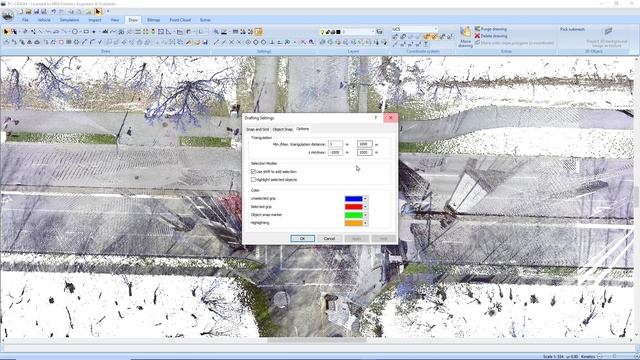
Task: Click the z max input field
Action: pos(364,152)
